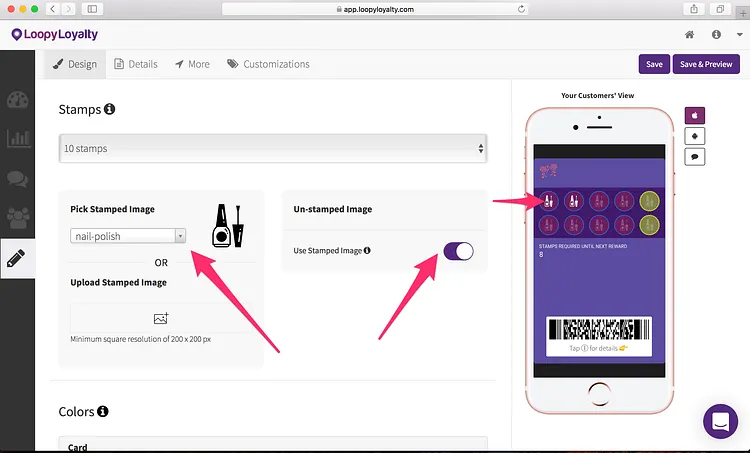Image resolution: width=750 pixels, height=453 pixels.
Task: Open the info icon in top header
Action: (716, 34)
